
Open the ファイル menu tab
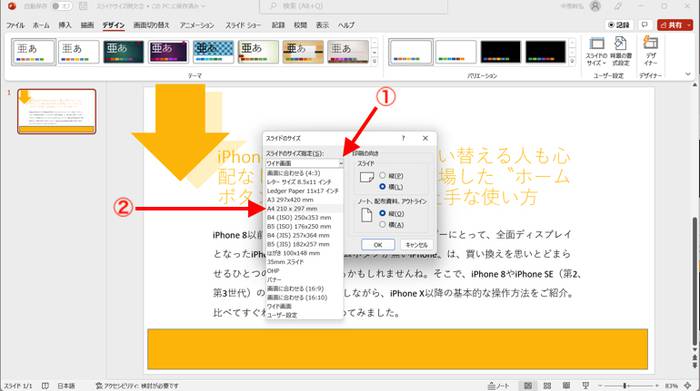pos(15,25)
